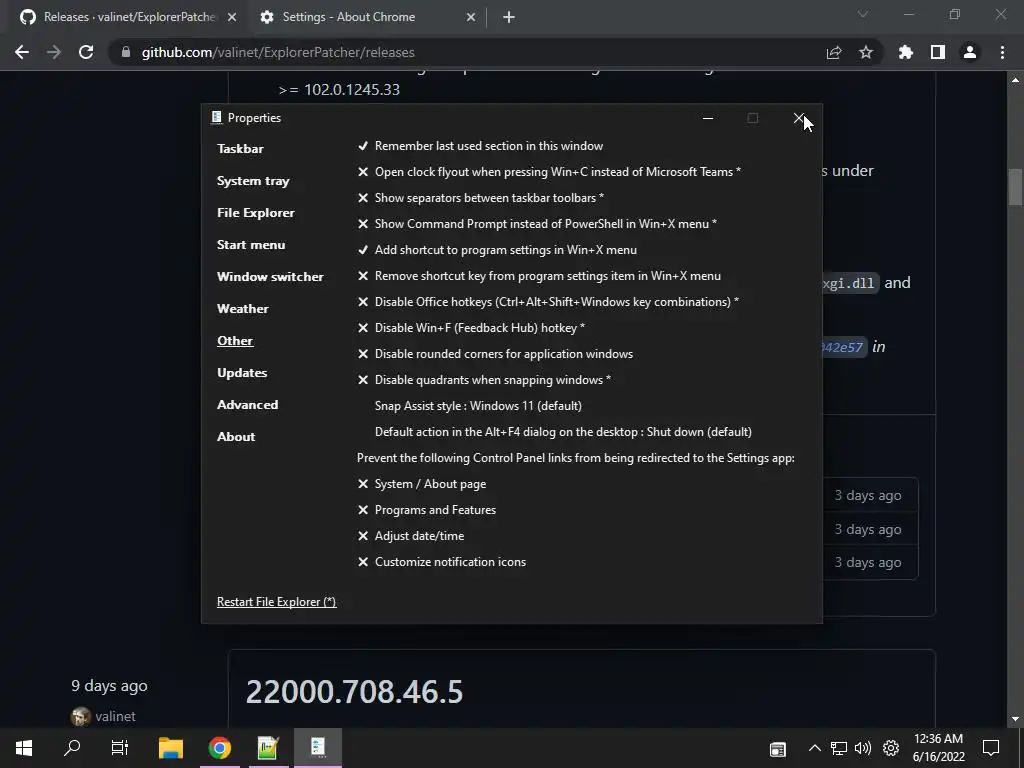This screenshot has width=1024, height=768.
Task: Select File Explorer section
Action: [255, 213]
